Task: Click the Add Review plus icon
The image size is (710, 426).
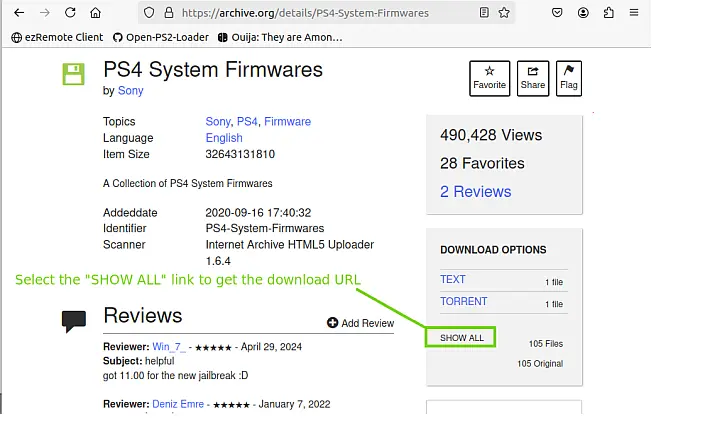Action: [333, 323]
